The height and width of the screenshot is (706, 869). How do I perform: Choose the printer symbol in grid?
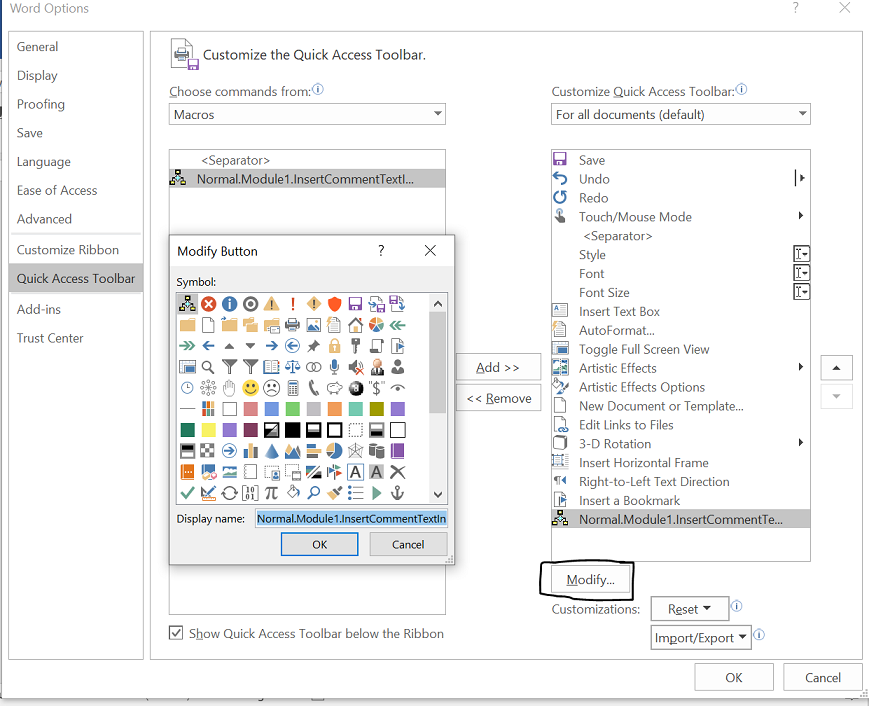293,325
